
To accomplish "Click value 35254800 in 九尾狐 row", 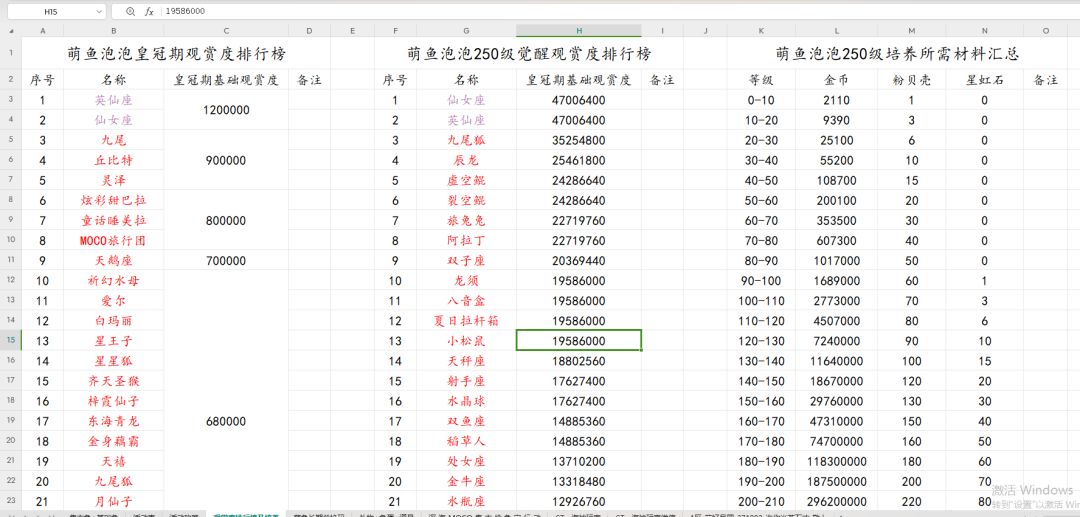I will tap(579, 140).
